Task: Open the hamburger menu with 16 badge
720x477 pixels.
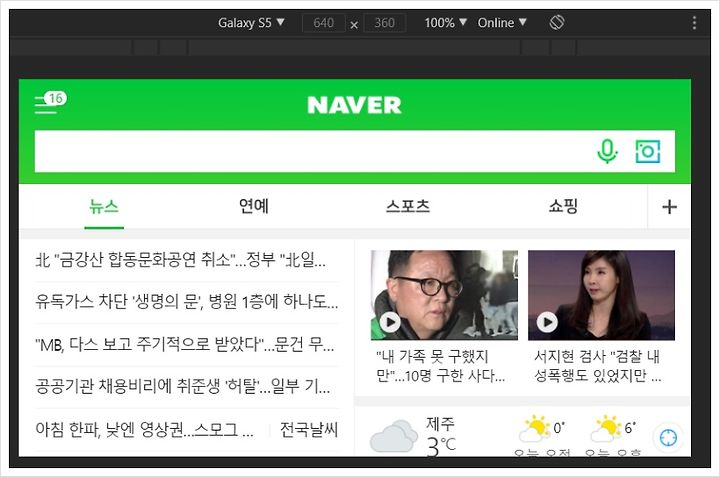Action: (50, 103)
